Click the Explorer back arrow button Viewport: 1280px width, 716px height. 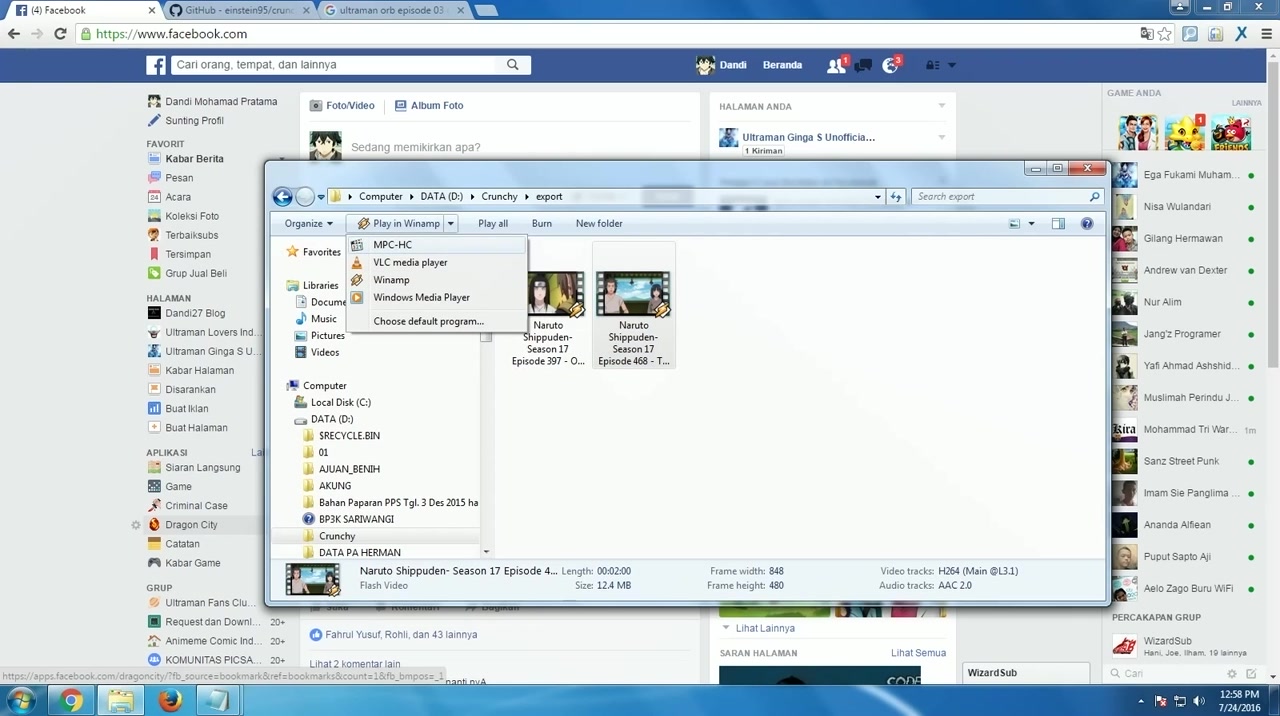(283, 197)
